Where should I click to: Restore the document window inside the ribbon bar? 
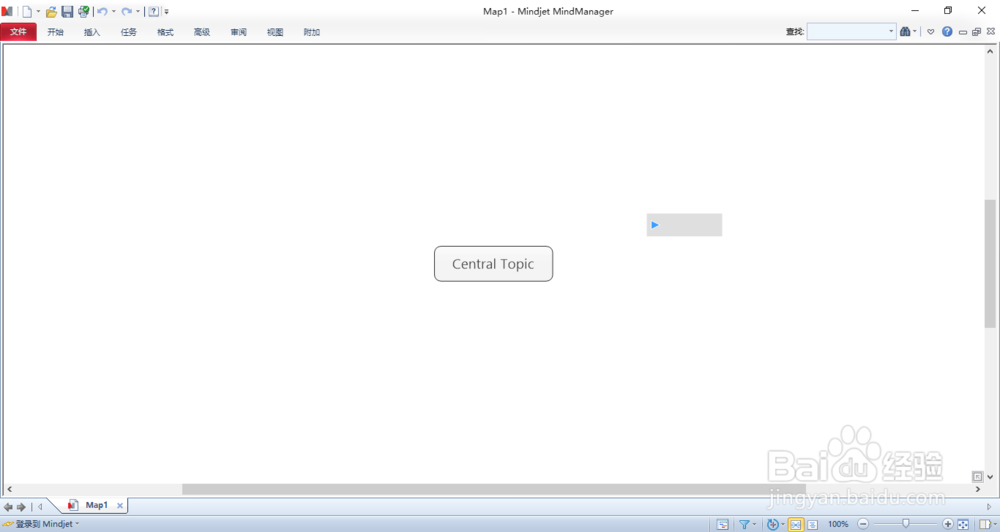[x=976, y=32]
